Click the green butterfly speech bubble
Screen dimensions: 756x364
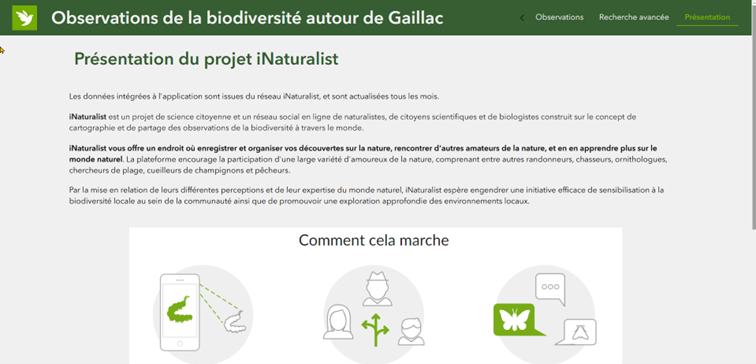[519, 320]
